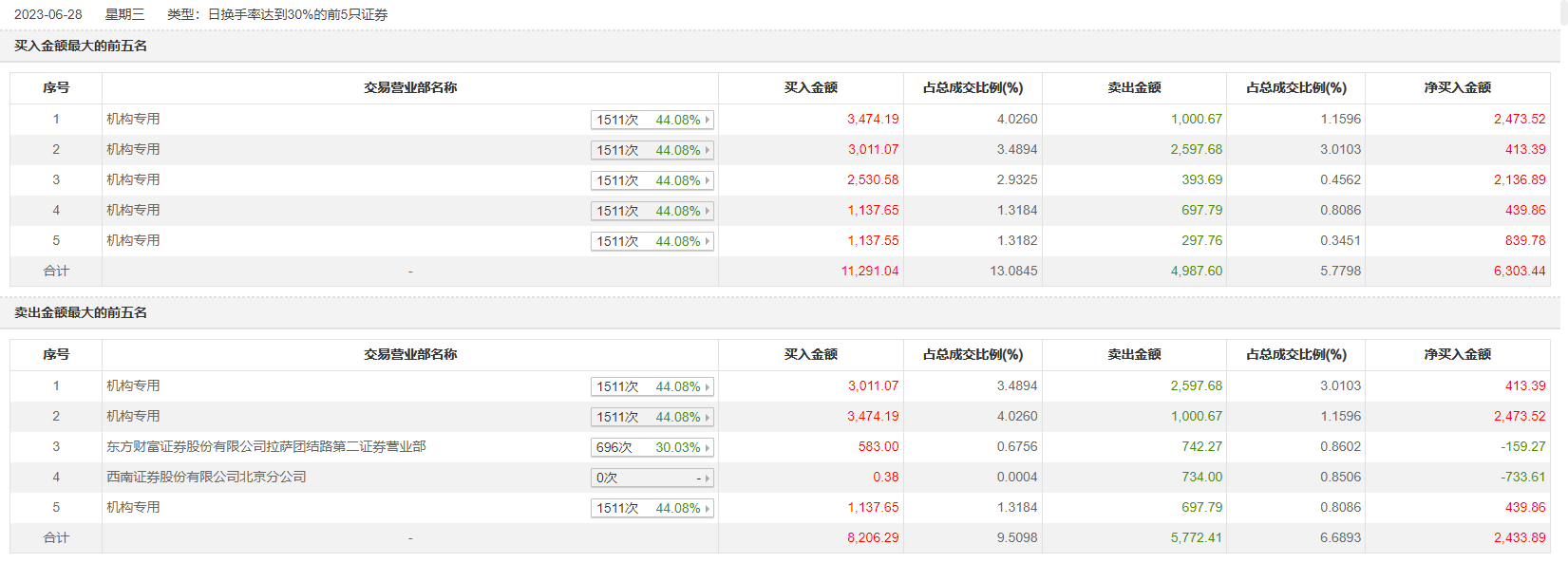Expand the 1511次 box in buy table row 1
The width and height of the screenshot is (1568, 563).
[x=652, y=120]
